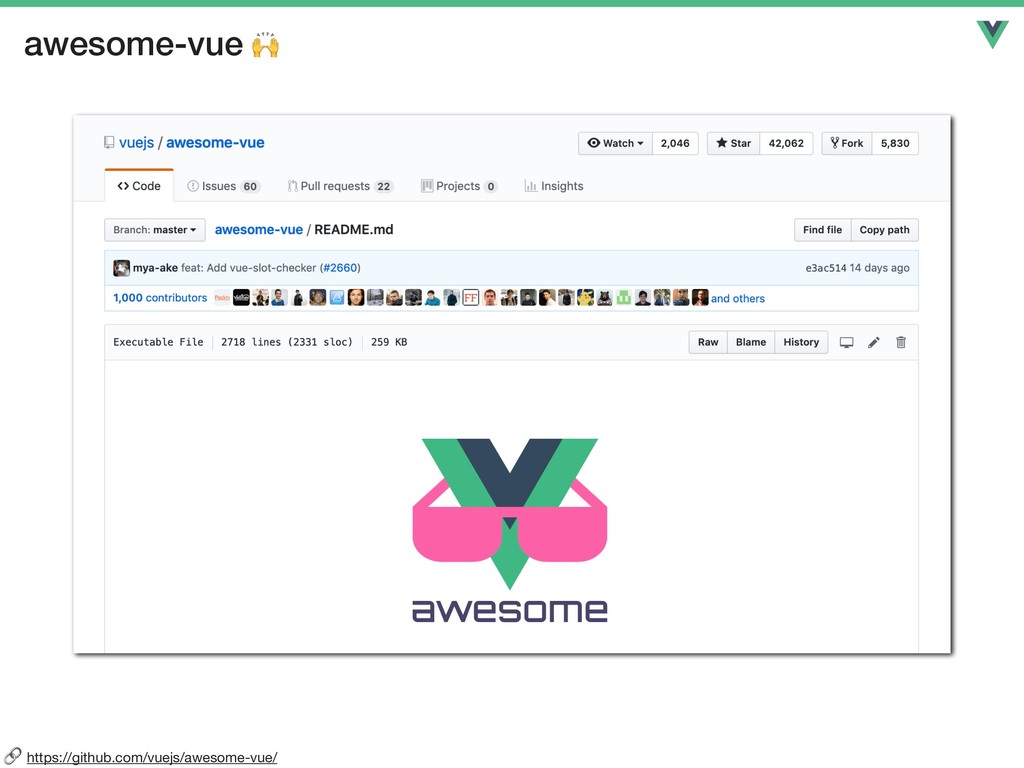Open the Pull requests tab
This screenshot has width=1024, height=768.
[340, 186]
